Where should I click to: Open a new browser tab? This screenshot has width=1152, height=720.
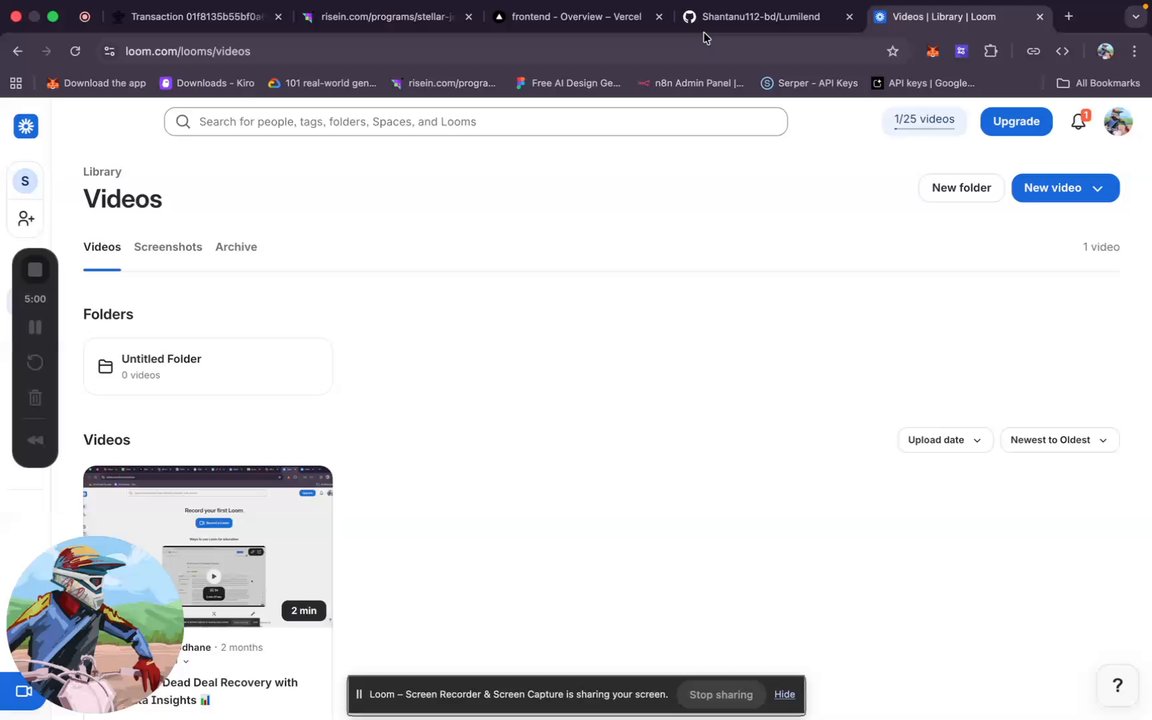point(1068,16)
